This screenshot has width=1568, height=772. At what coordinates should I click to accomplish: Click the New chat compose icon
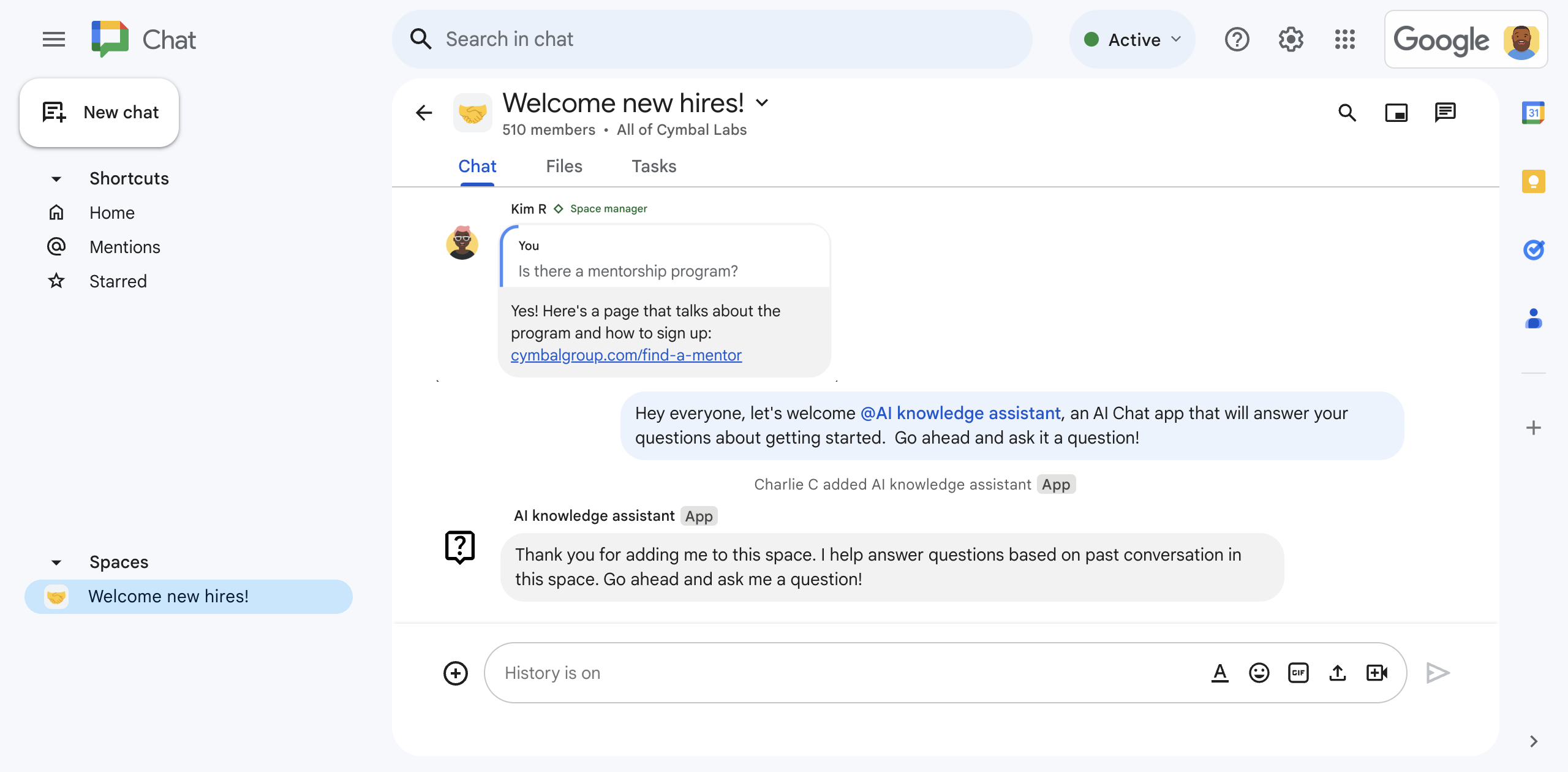[53, 112]
